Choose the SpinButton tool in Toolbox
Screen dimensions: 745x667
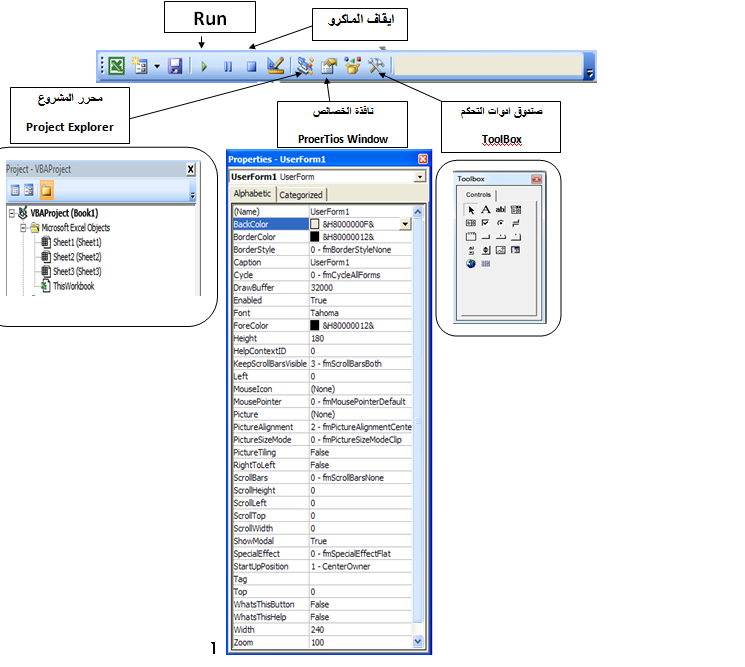tap(486, 250)
